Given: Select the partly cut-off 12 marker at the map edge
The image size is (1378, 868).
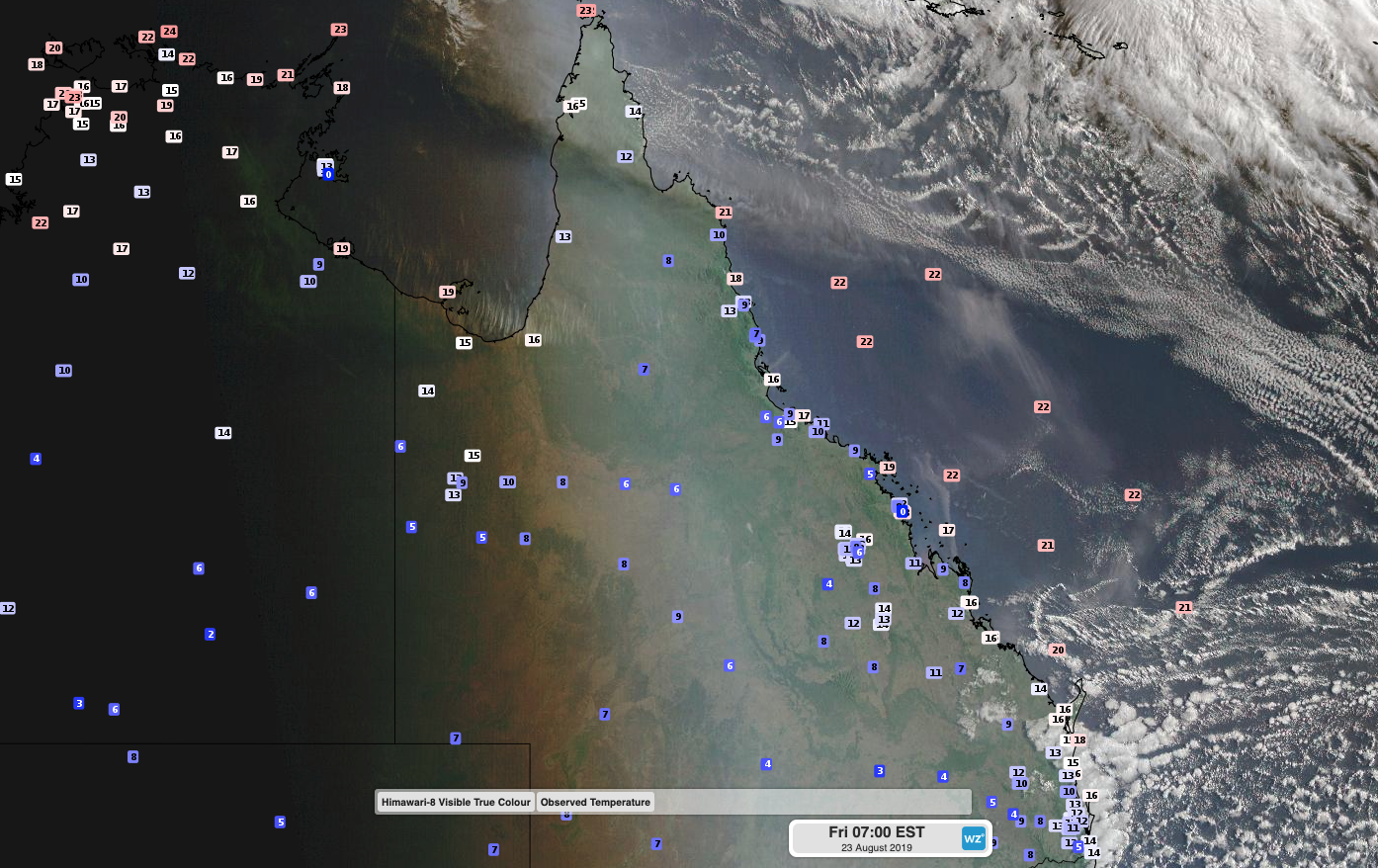Looking at the screenshot, I should pos(7,609).
